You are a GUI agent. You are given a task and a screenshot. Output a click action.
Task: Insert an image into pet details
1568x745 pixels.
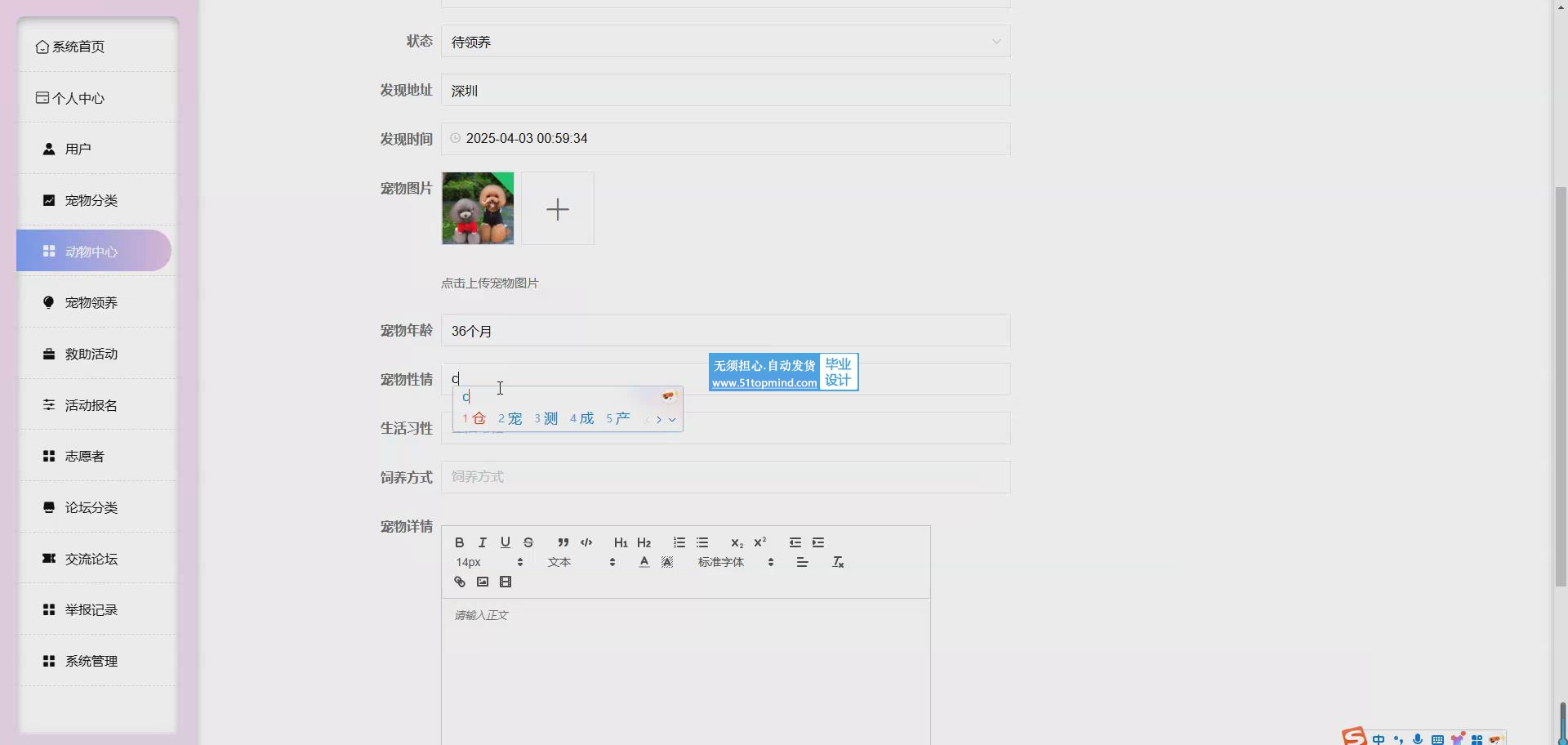point(483,582)
